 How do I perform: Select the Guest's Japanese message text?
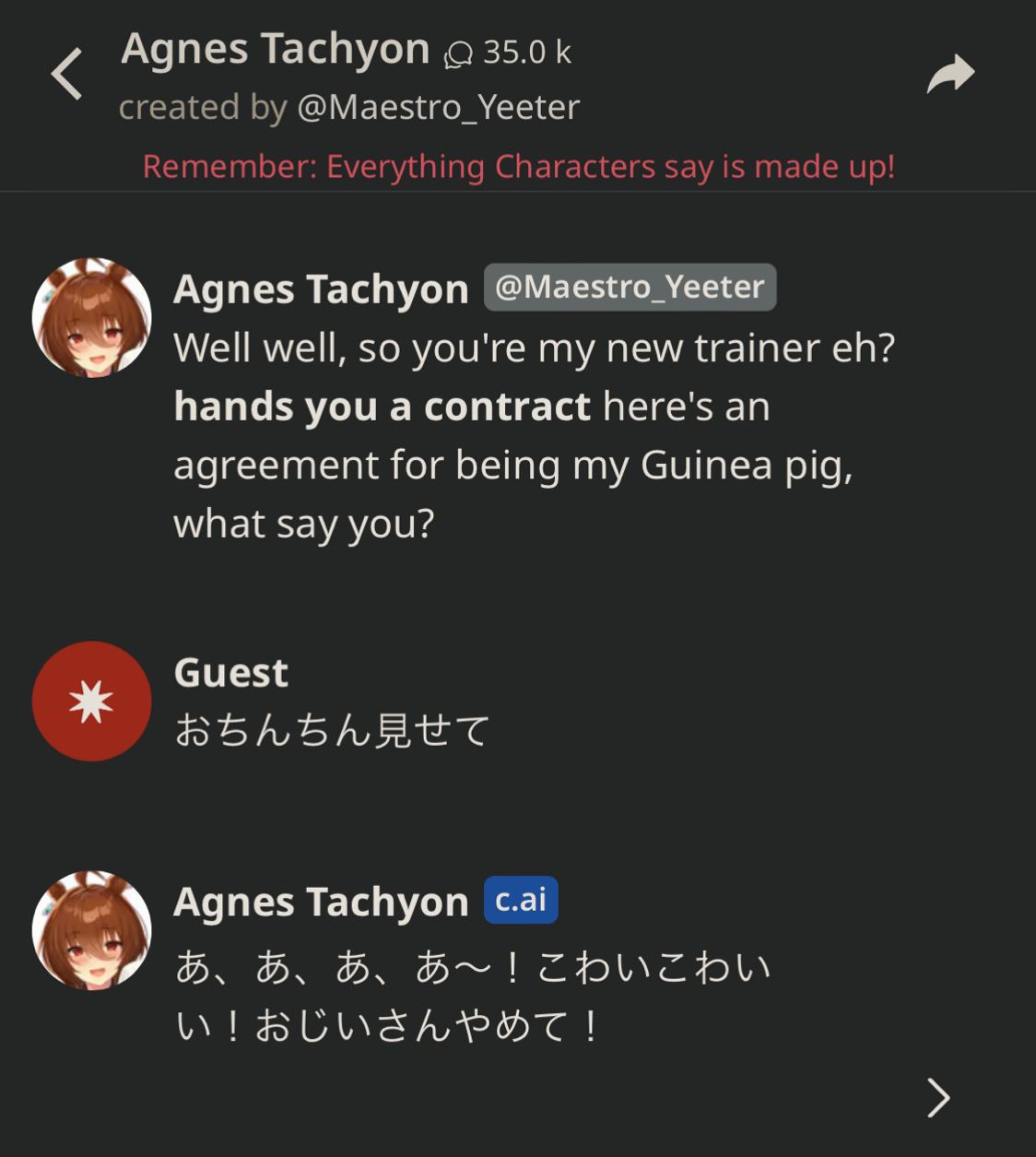332,730
